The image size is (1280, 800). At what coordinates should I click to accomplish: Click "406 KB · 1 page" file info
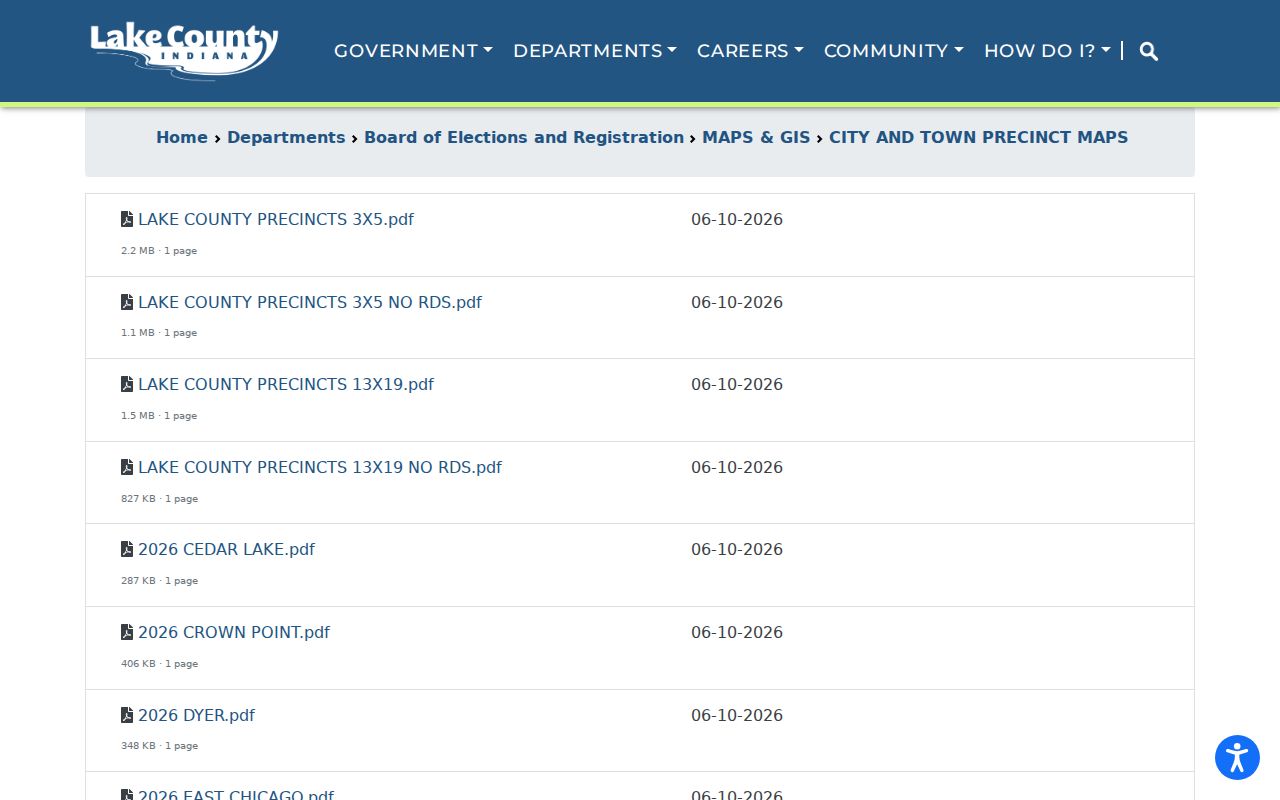[159, 664]
